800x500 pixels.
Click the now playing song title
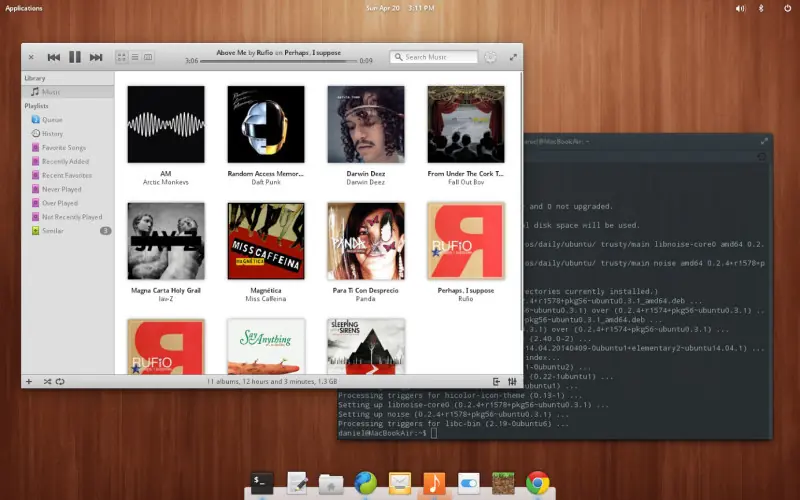pos(231,53)
